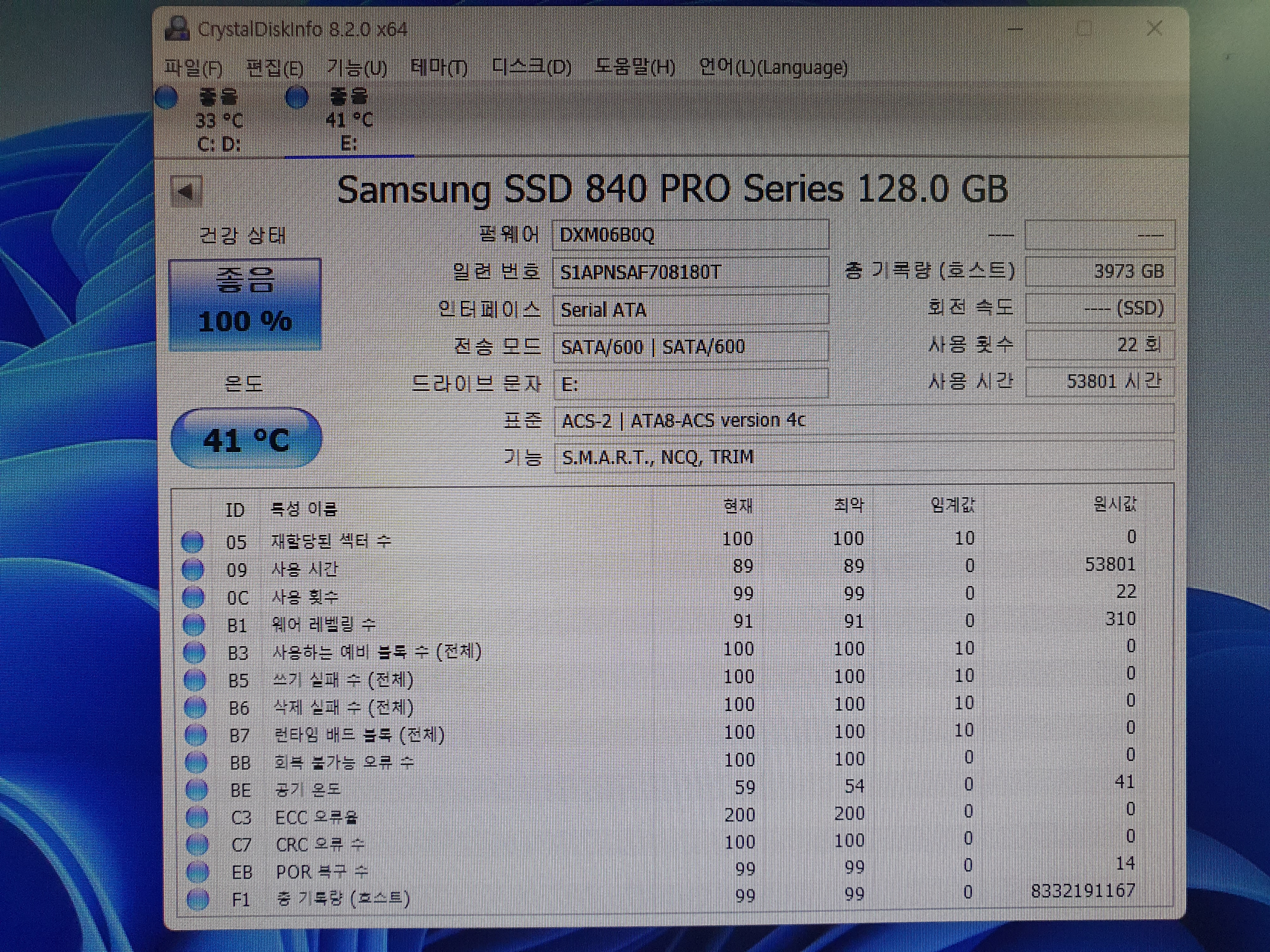Screen dimensions: 1270x952
Task: Select the 재할당된 섹터 수 attribute name
Action: [x=331, y=541]
